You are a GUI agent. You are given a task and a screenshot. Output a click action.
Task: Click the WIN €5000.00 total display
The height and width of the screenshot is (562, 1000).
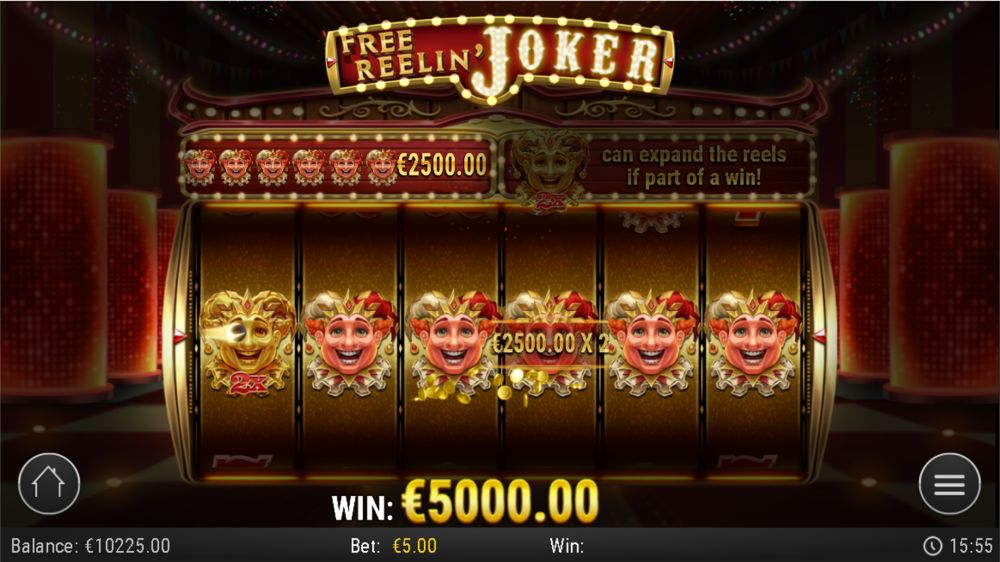465,502
